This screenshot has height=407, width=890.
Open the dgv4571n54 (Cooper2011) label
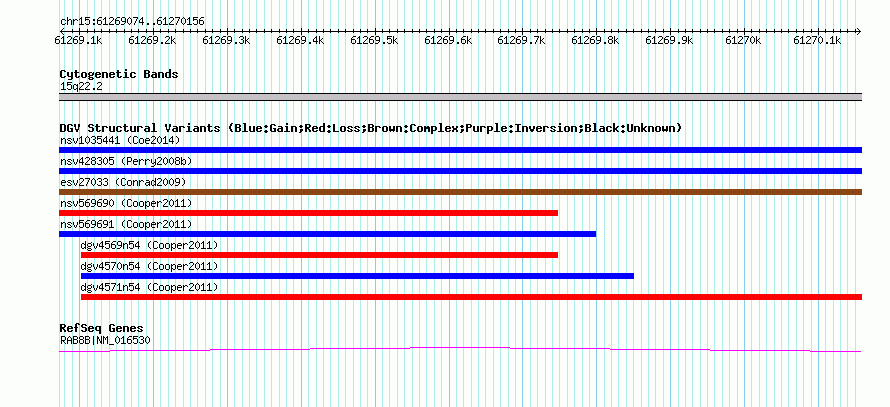coord(149,287)
